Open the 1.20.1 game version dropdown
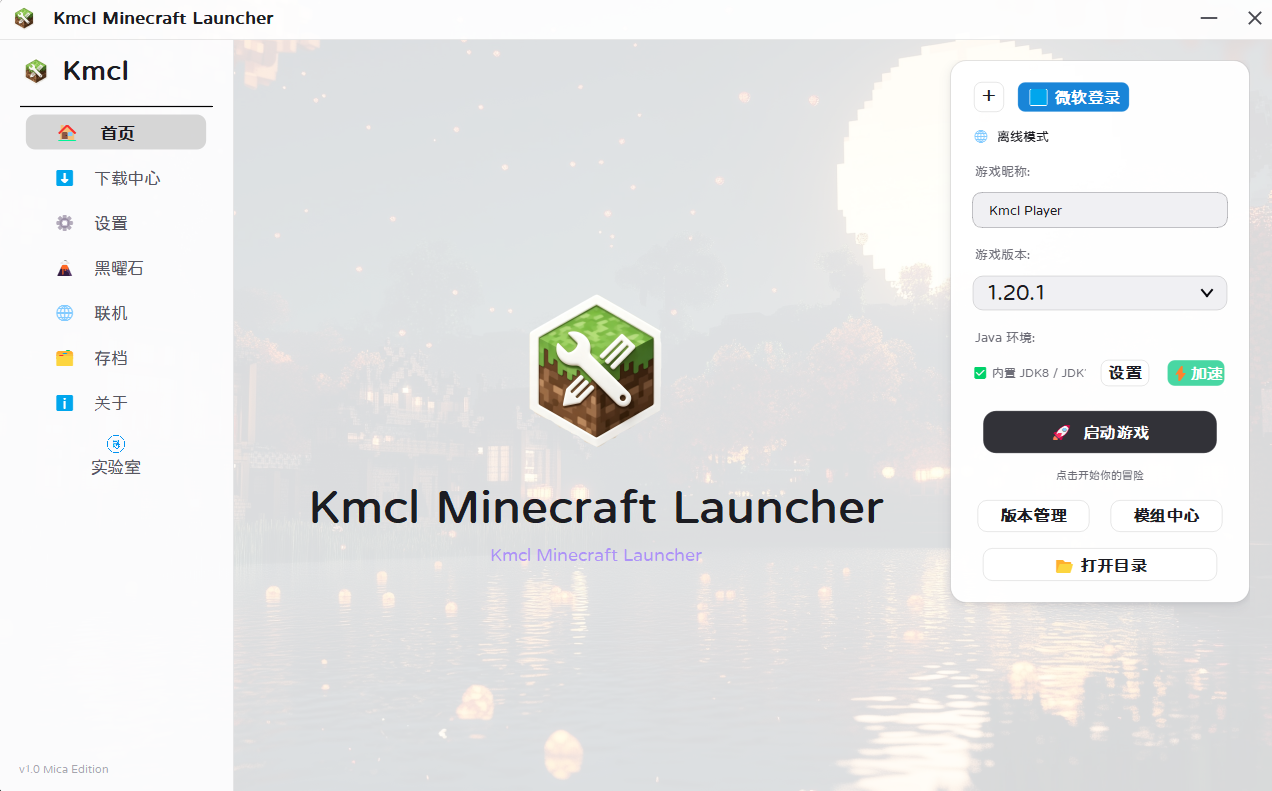Viewport: 1272px width, 791px height. [x=1100, y=293]
